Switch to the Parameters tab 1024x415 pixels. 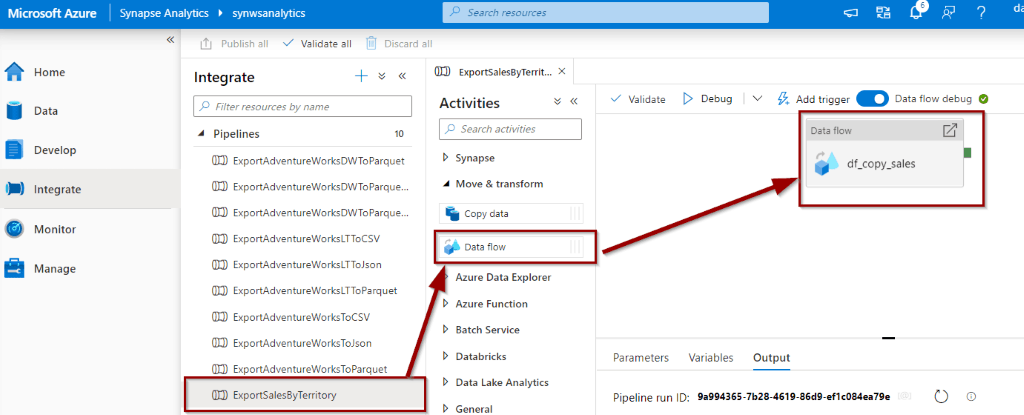(x=641, y=357)
